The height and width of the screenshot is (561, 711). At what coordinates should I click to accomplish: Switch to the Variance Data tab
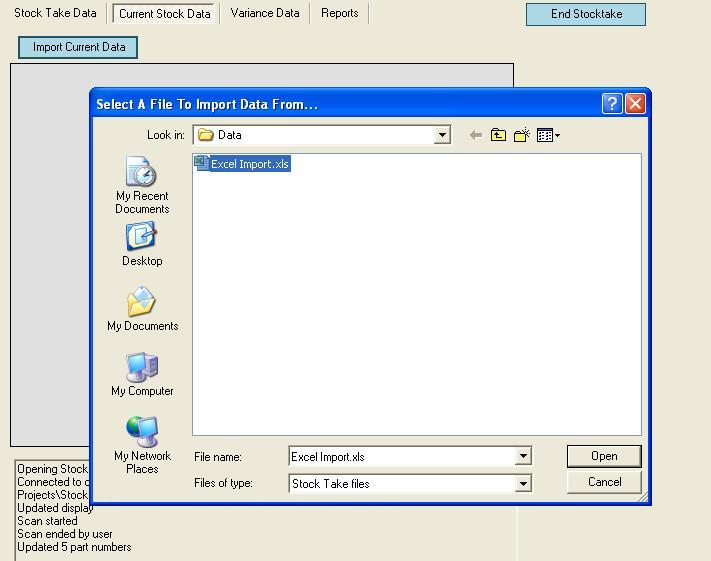(x=265, y=13)
